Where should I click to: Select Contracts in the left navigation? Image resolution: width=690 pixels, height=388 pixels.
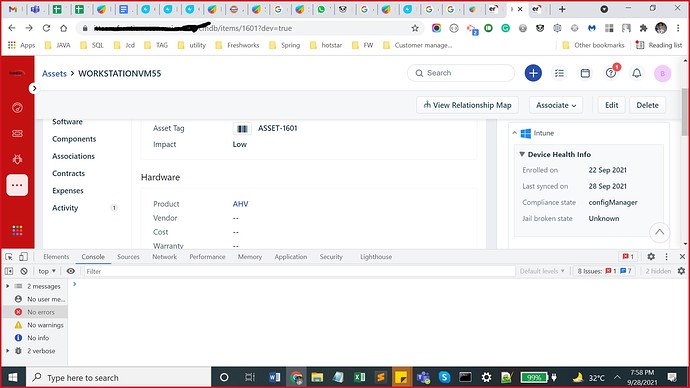[68, 173]
